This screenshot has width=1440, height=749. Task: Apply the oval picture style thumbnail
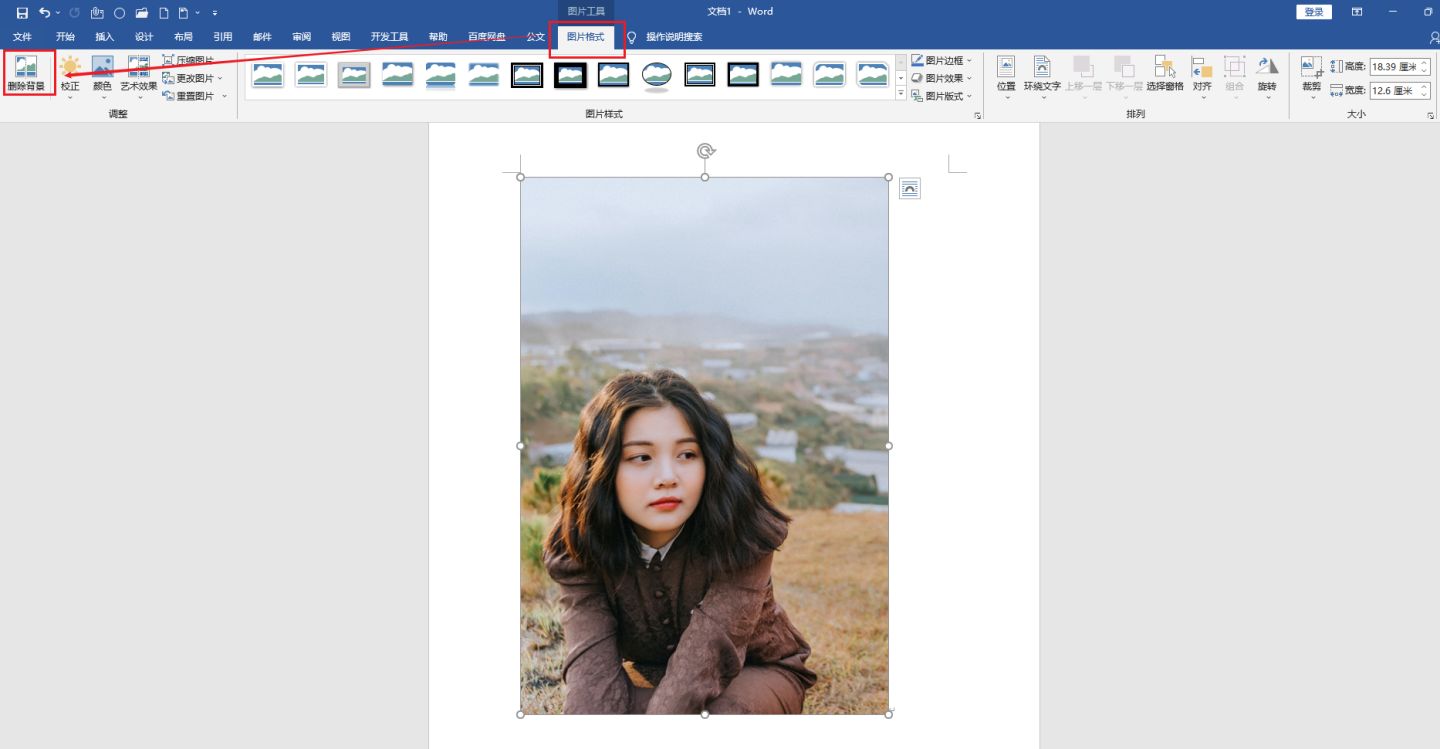(656, 75)
